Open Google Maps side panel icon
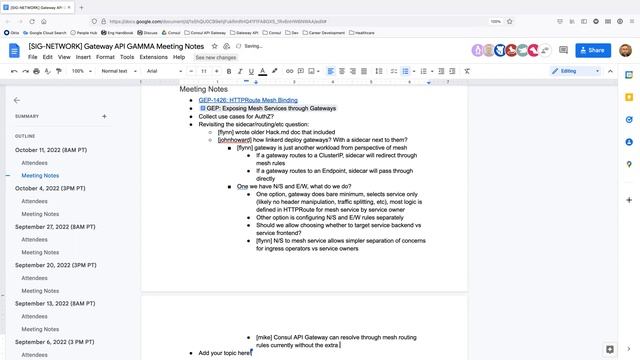The height and width of the screenshot is (360, 640). 629,164
